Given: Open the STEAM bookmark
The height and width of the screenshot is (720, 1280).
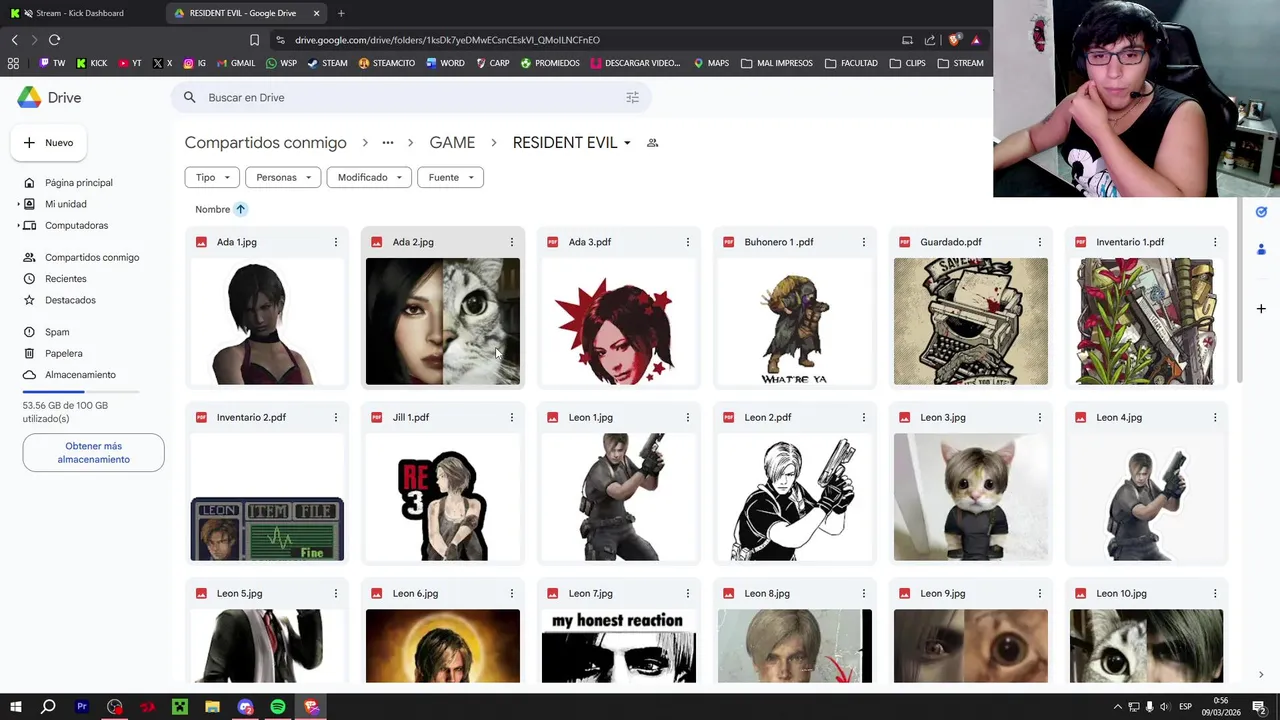Looking at the screenshot, I should pos(327,63).
